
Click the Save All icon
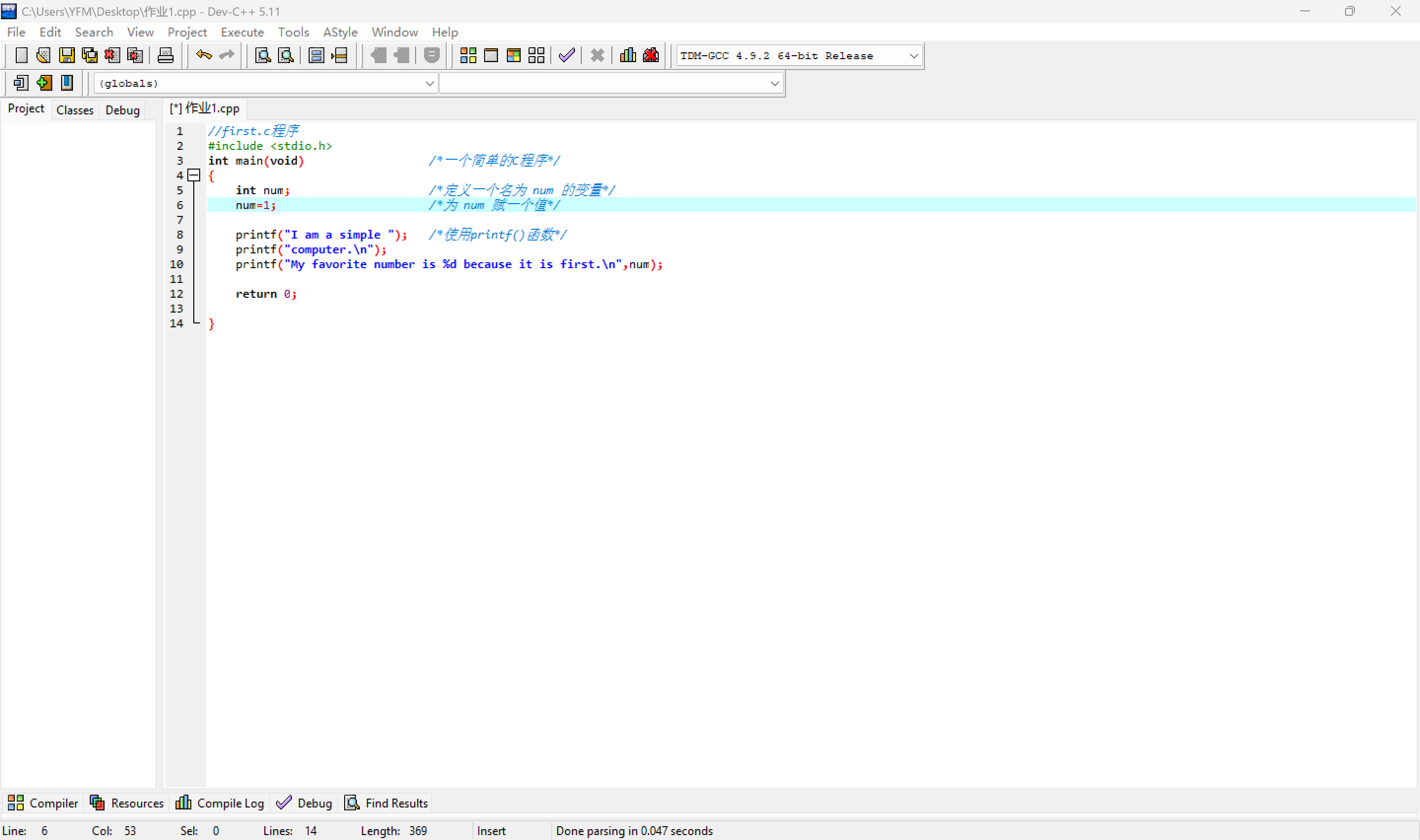pos(89,56)
